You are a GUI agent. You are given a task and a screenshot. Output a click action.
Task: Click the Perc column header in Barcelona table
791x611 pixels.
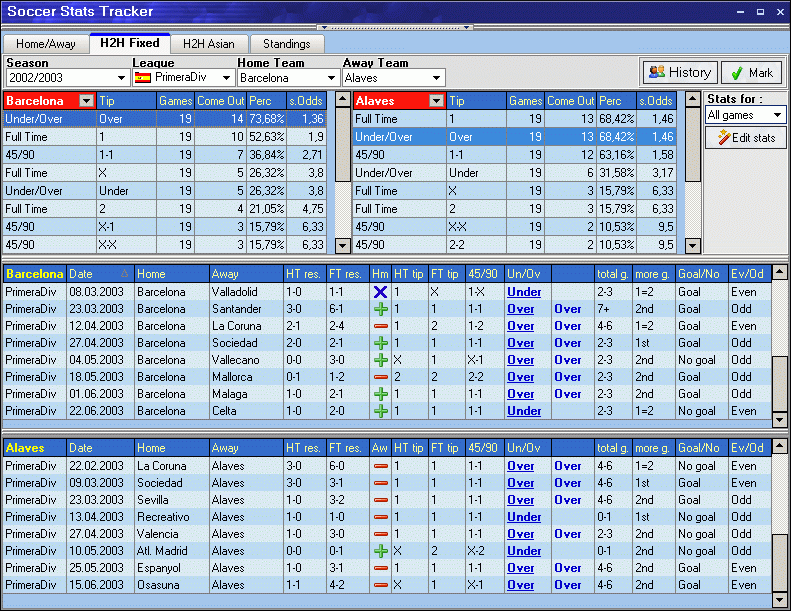(266, 100)
